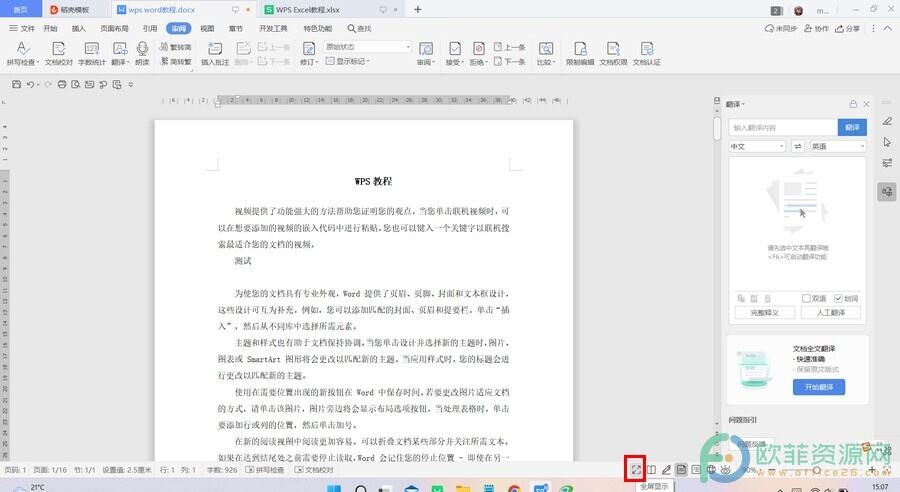Open a new tab with the plus button
900x492 pixels.
418,9
